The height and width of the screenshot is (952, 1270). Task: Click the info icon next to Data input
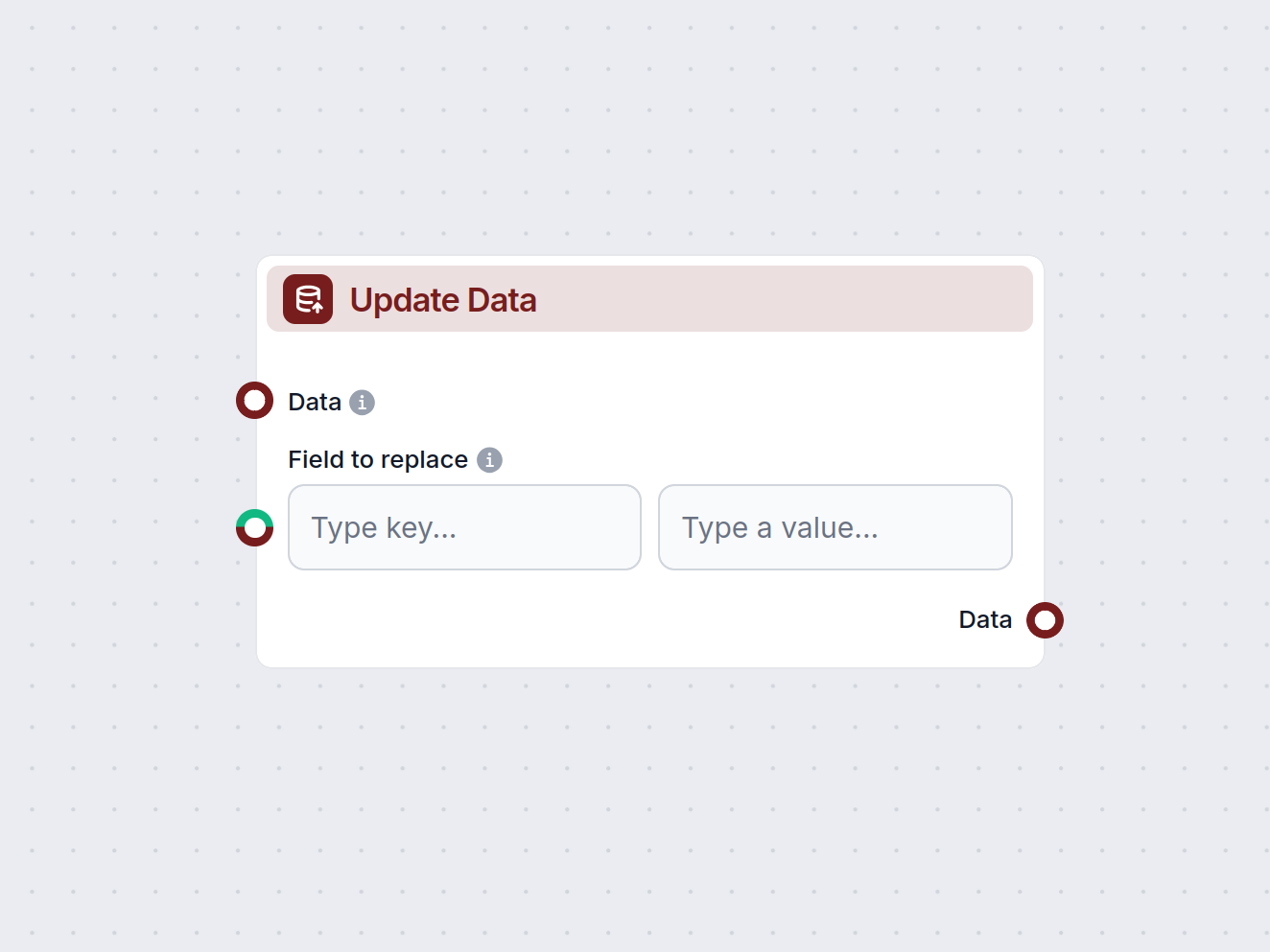coord(362,403)
